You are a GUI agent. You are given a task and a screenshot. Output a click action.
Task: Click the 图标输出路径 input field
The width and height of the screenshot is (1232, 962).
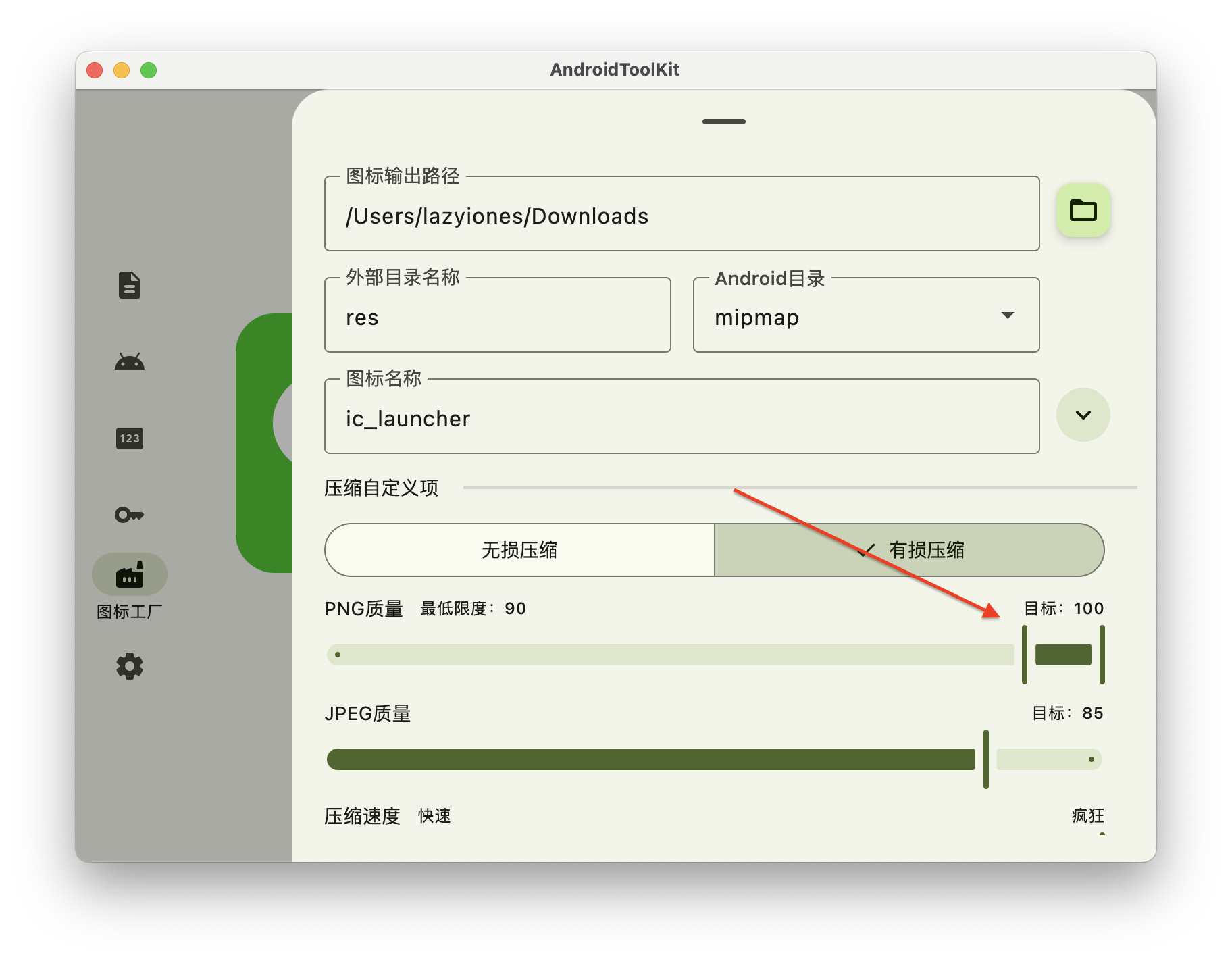click(x=682, y=214)
